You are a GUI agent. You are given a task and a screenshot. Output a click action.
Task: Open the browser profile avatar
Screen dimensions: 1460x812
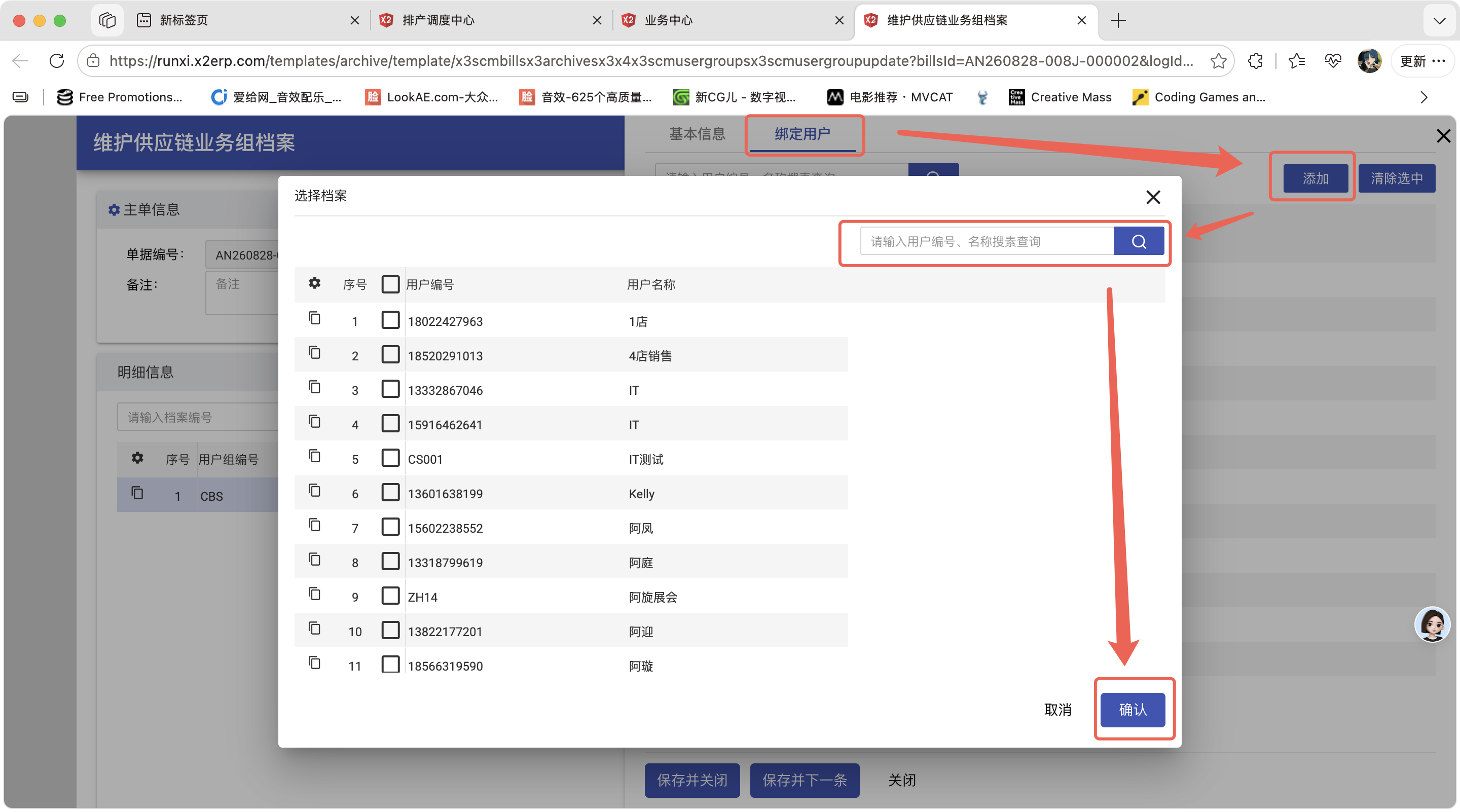[1369, 61]
